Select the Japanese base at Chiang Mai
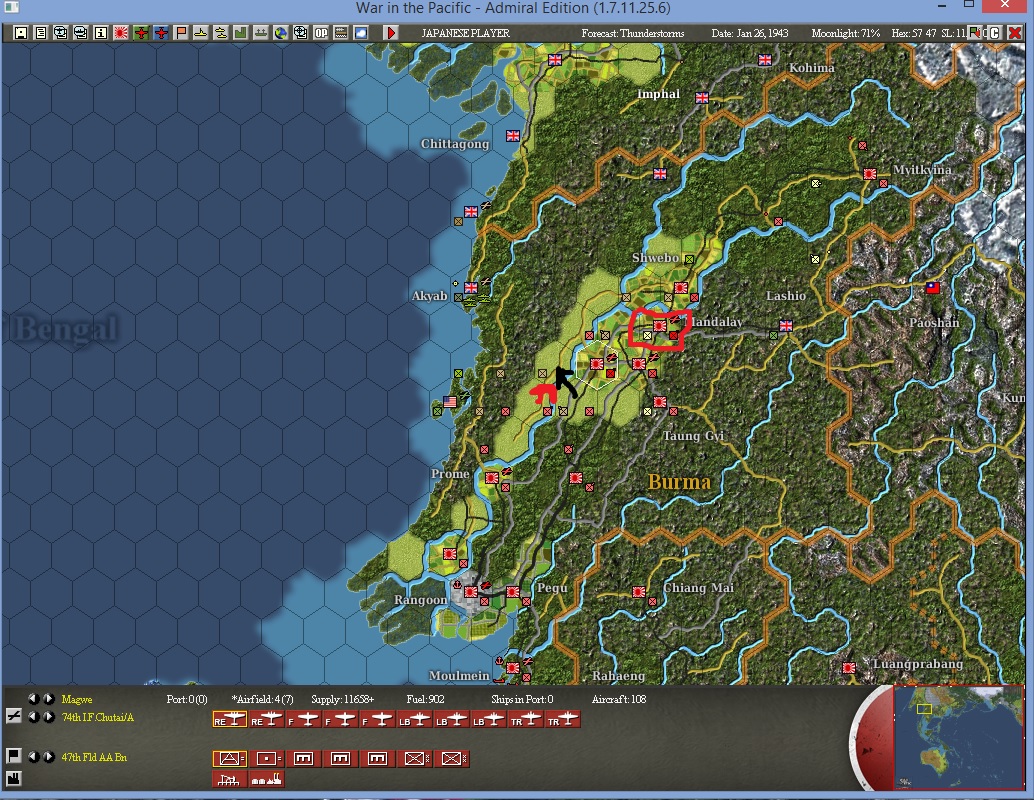1034x800 pixels. tap(638, 592)
